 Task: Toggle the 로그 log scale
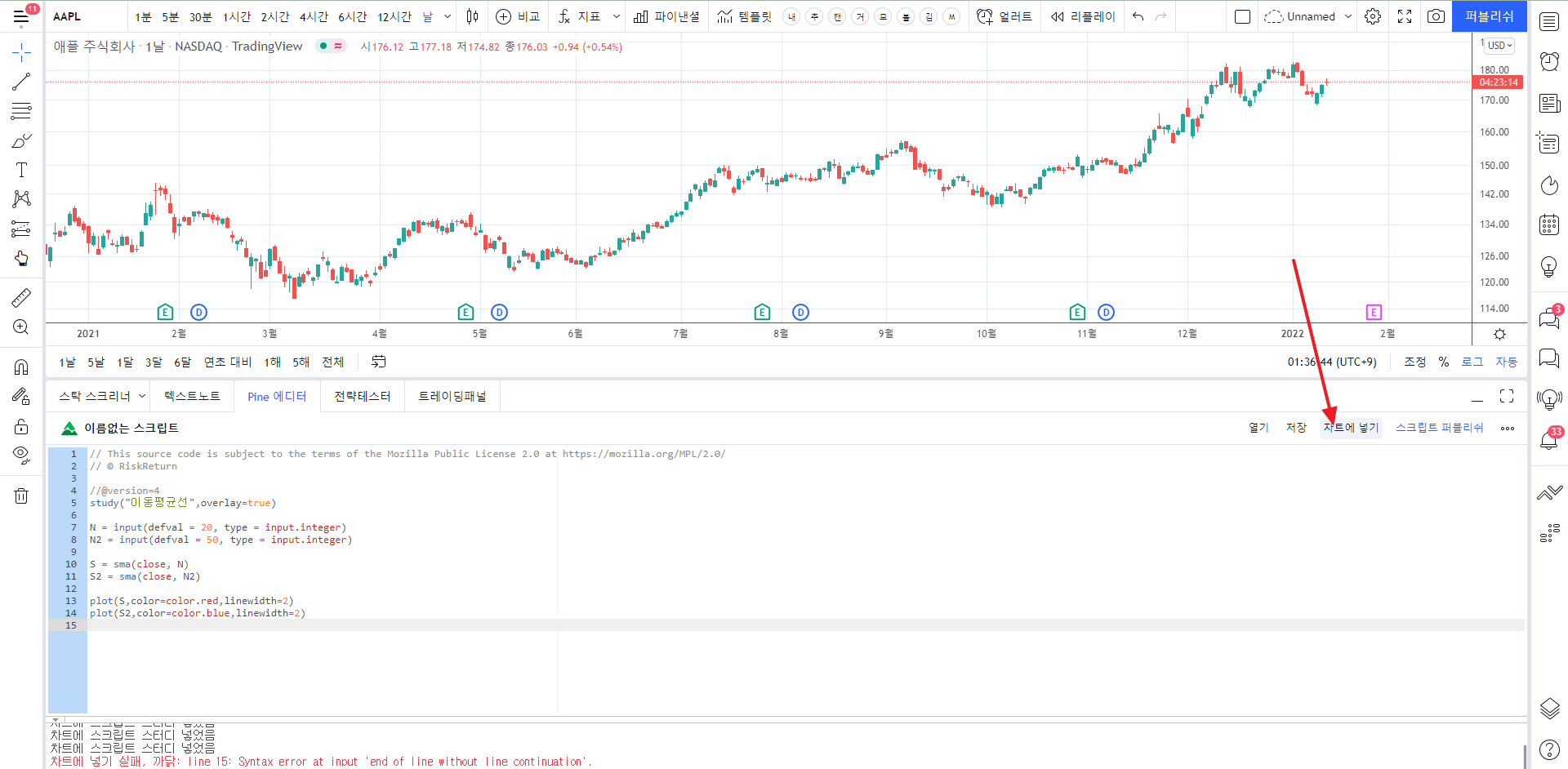coord(1472,362)
